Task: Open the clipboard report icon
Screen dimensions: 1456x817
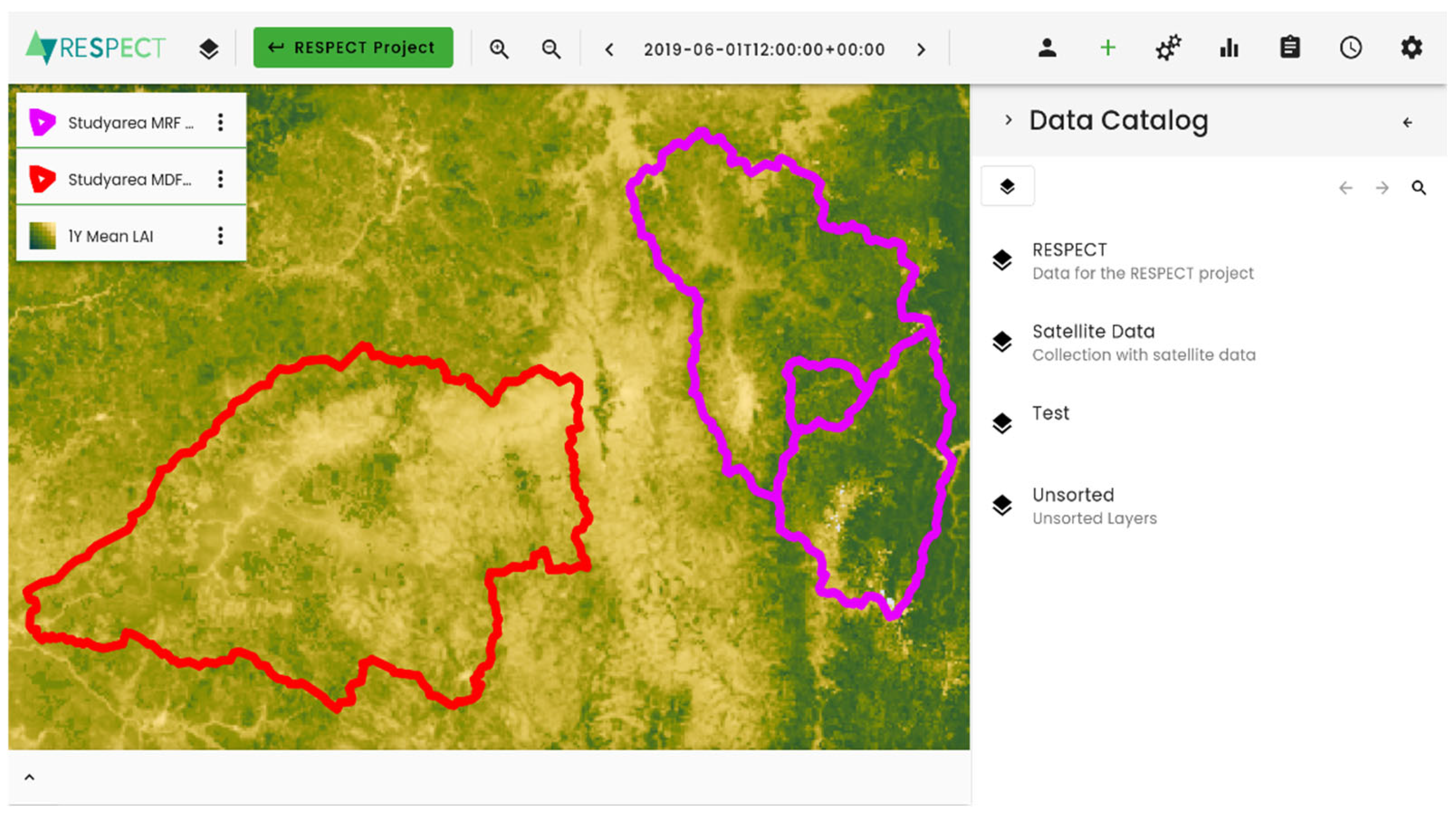Action: [1290, 48]
